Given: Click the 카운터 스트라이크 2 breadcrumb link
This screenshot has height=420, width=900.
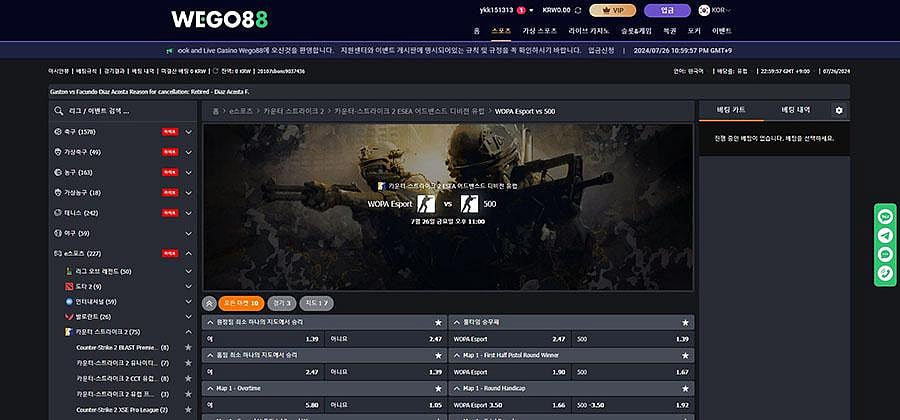Looking at the screenshot, I should 293,111.
